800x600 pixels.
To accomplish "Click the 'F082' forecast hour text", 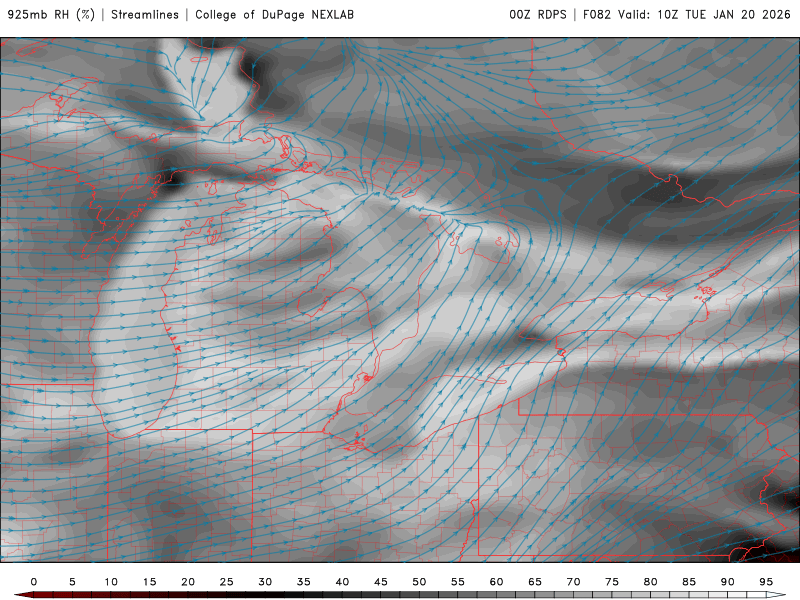I will coord(597,15).
